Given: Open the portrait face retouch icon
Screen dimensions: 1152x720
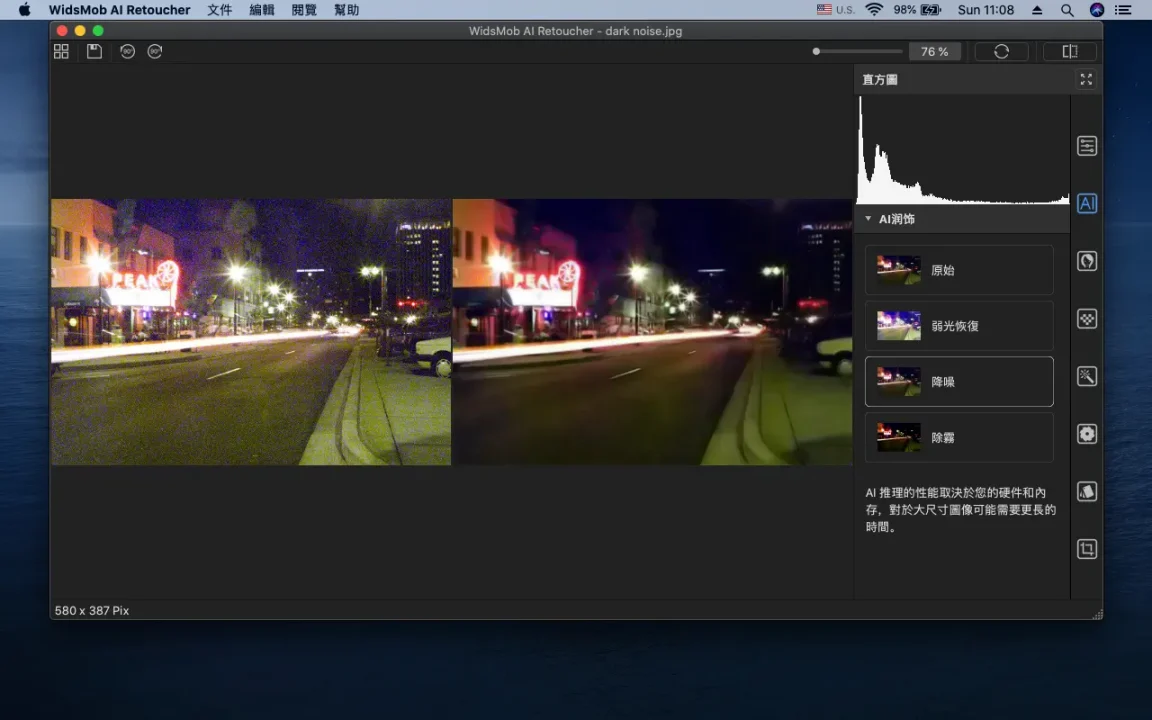Looking at the screenshot, I should pos(1087,261).
